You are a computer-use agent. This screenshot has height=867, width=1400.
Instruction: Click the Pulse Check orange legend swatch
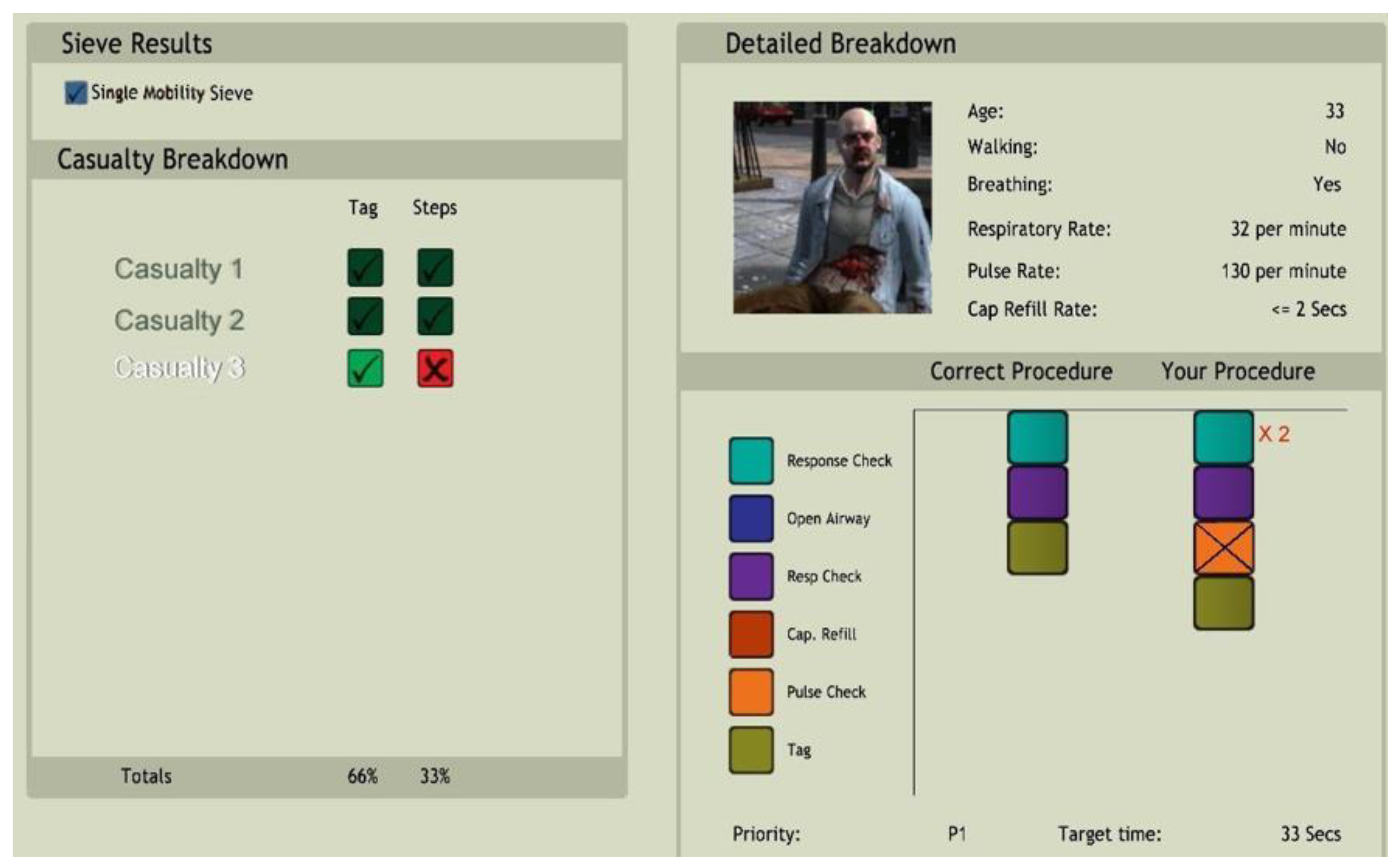(x=751, y=692)
